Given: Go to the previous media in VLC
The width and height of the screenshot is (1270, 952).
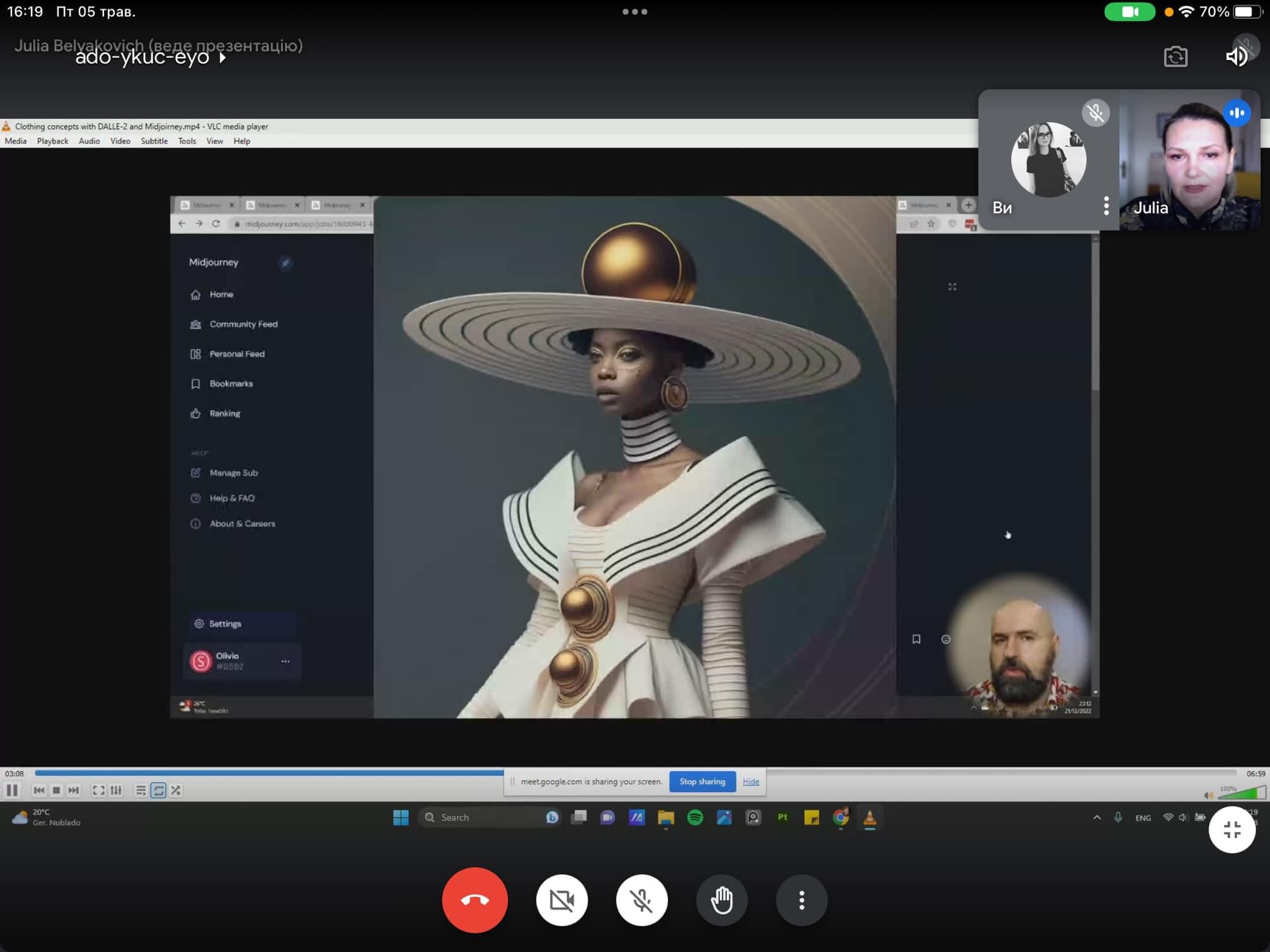Looking at the screenshot, I should click(39, 790).
